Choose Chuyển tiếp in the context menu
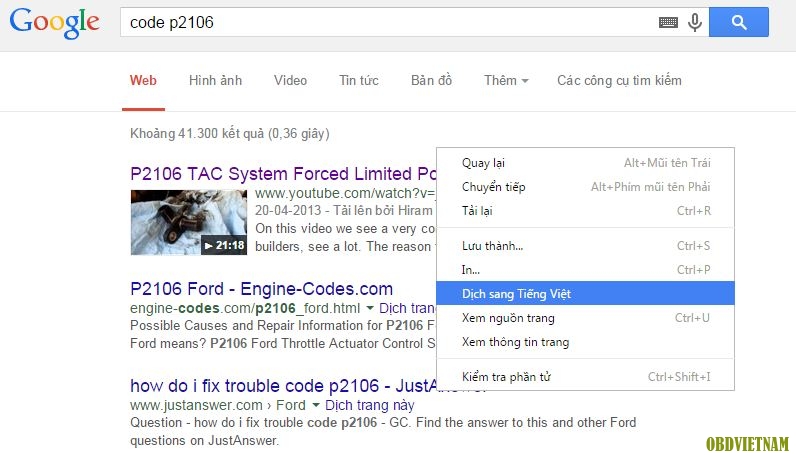The width and height of the screenshot is (796, 455). point(585,187)
